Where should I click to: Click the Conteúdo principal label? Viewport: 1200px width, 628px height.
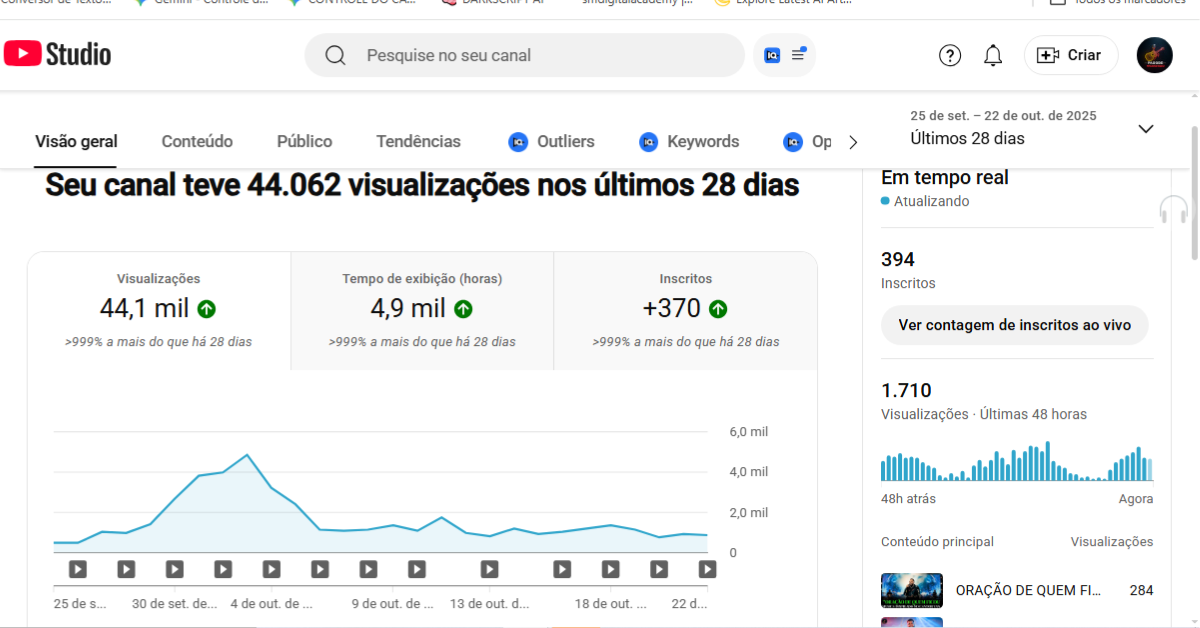(x=937, y=542)
